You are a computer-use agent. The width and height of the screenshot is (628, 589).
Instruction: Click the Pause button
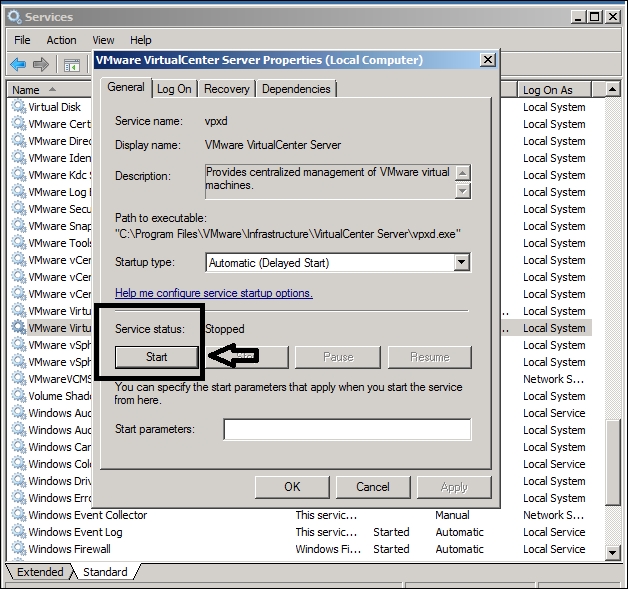click(x=338, y=357)
